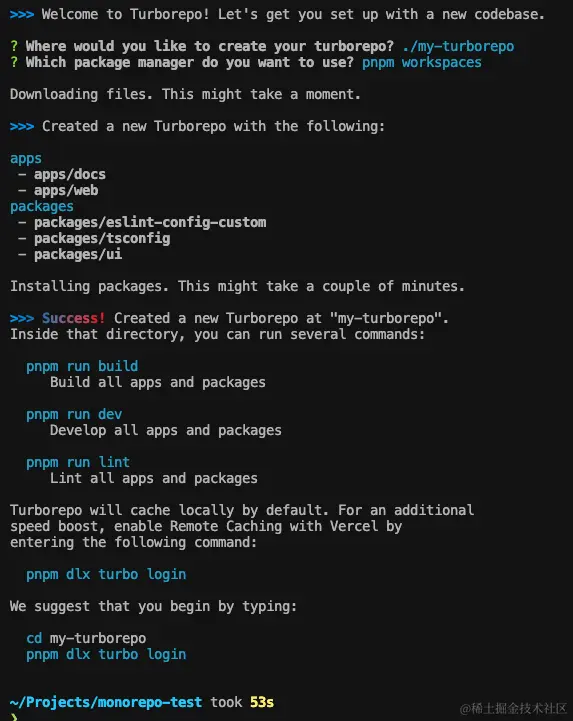Click the >>> prompt marker before Welcome
The image size is (573, 721).
[x=22, y=14]
